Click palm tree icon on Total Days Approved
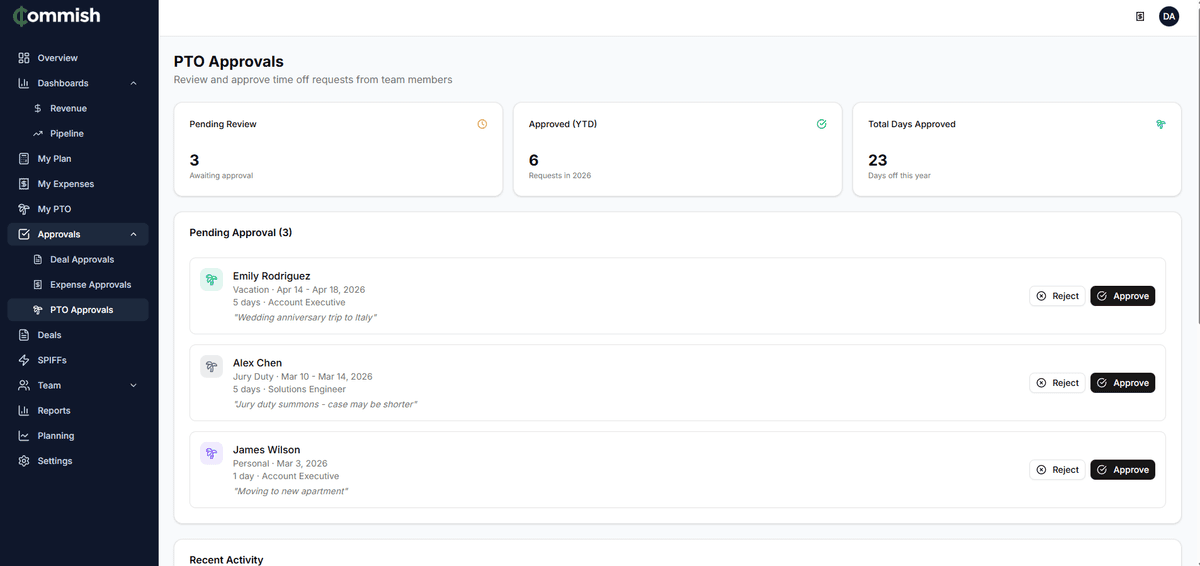 [x=1160, y=124]
